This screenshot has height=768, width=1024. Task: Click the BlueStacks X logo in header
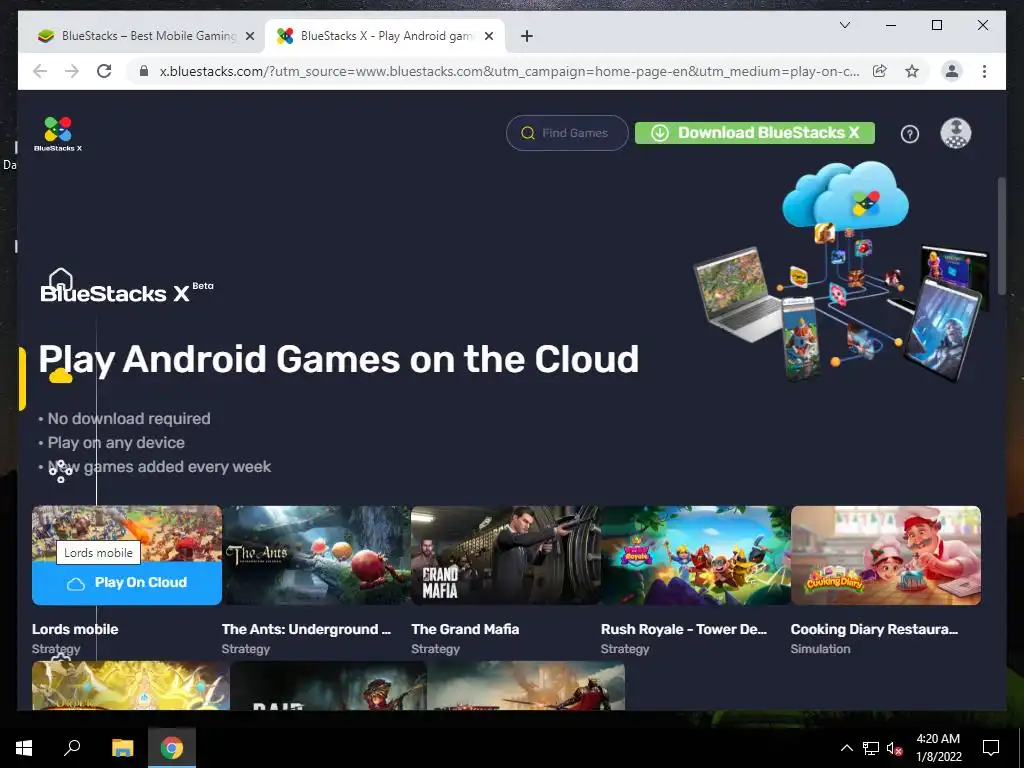coord(58,134)
